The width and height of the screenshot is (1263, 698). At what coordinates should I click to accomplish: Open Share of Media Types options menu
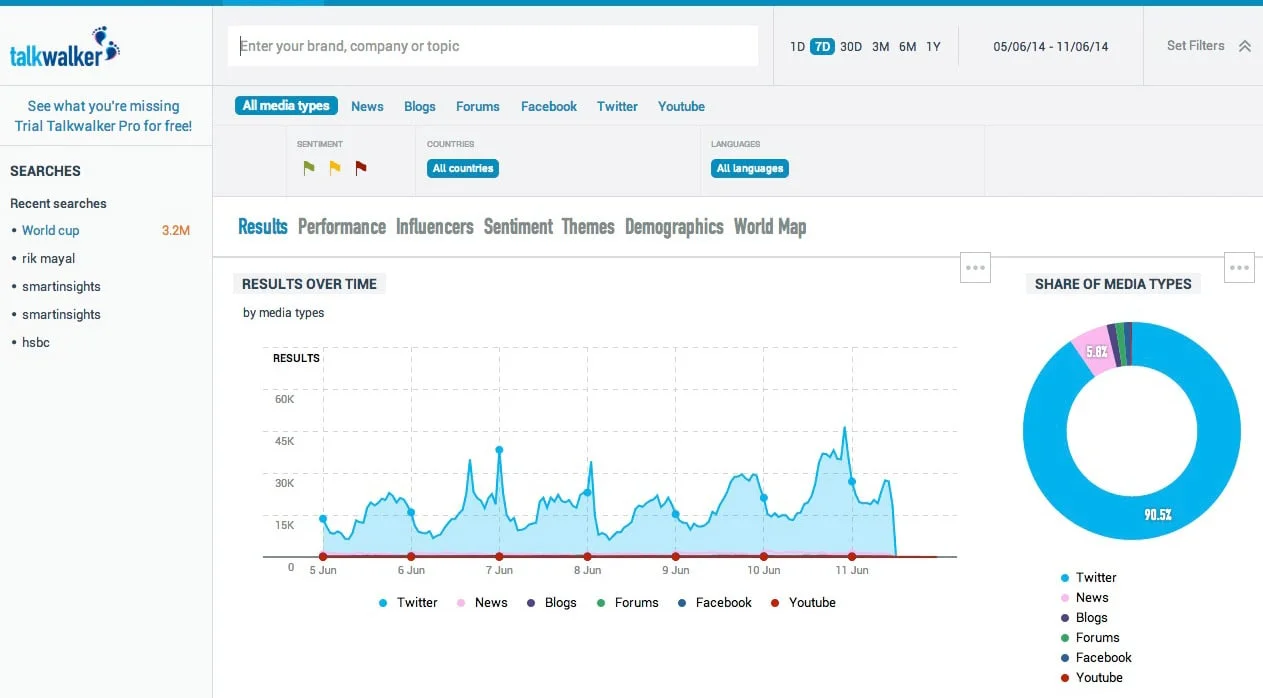pos(1239,268)
